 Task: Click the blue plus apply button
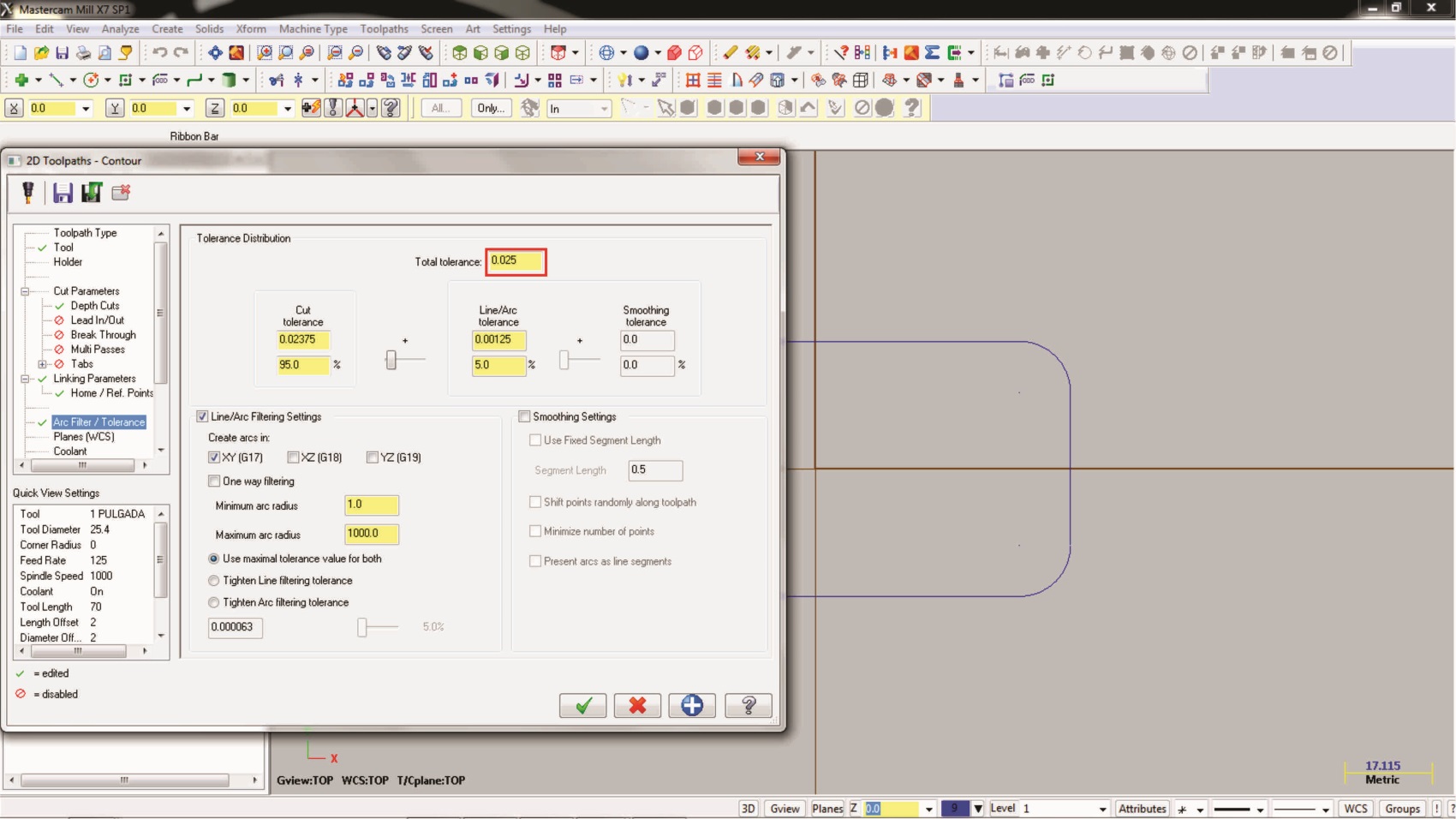pos(692,705)
